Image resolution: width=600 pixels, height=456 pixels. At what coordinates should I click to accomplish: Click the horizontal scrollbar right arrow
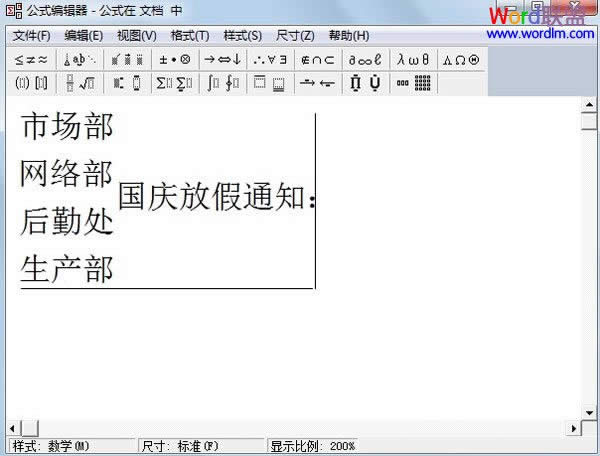pyautogui.click(x=575, y=429)
